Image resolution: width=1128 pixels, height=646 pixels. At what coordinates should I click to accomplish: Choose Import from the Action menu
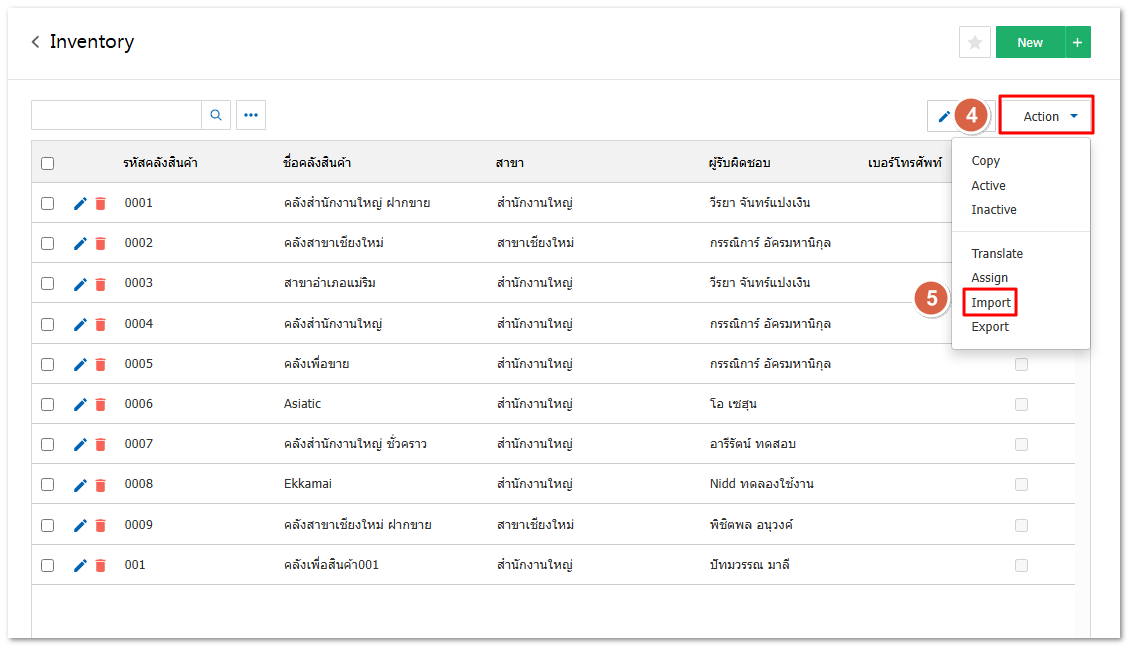coord(990,303)
